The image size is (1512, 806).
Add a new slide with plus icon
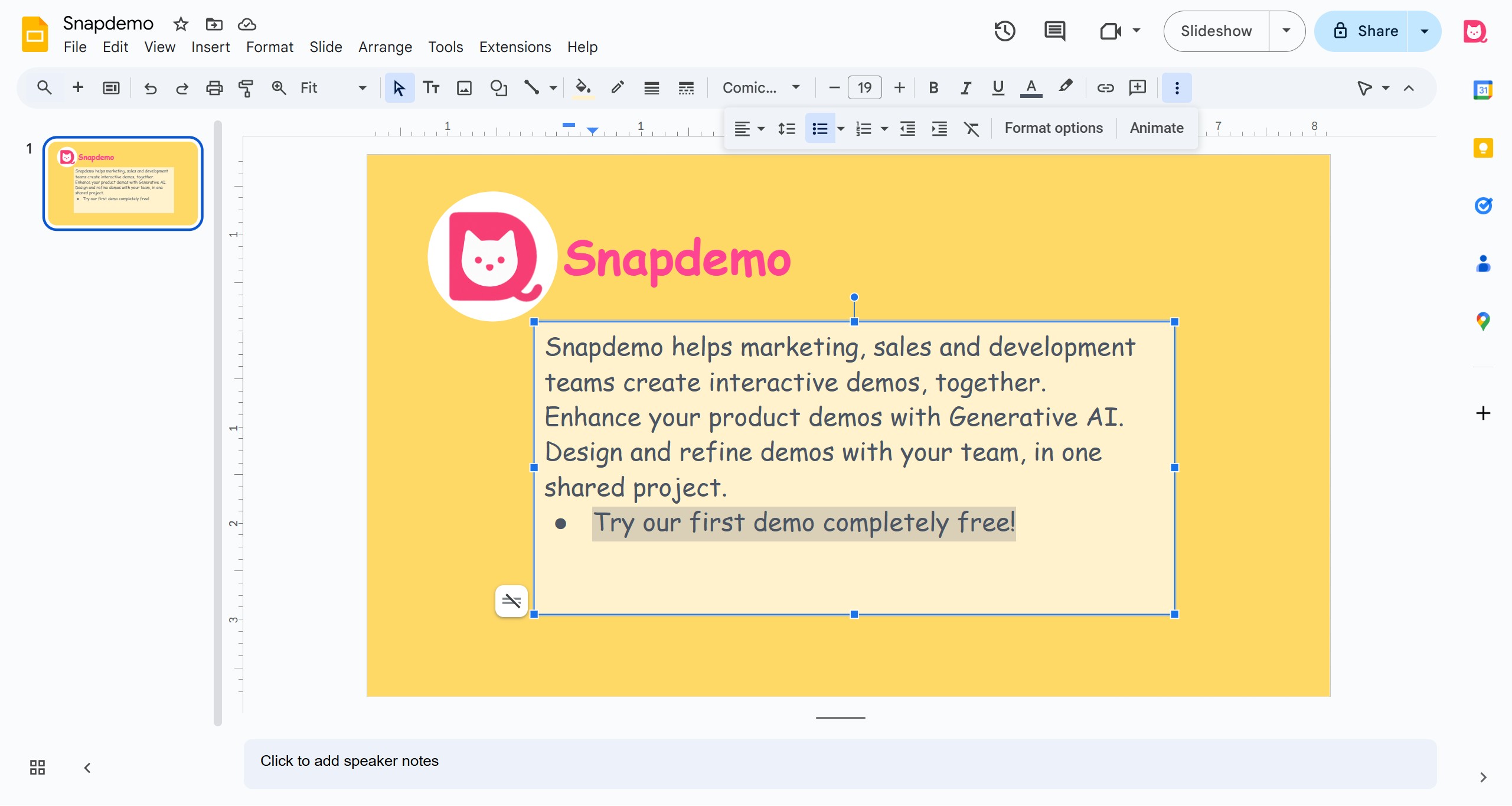[78, 88]
